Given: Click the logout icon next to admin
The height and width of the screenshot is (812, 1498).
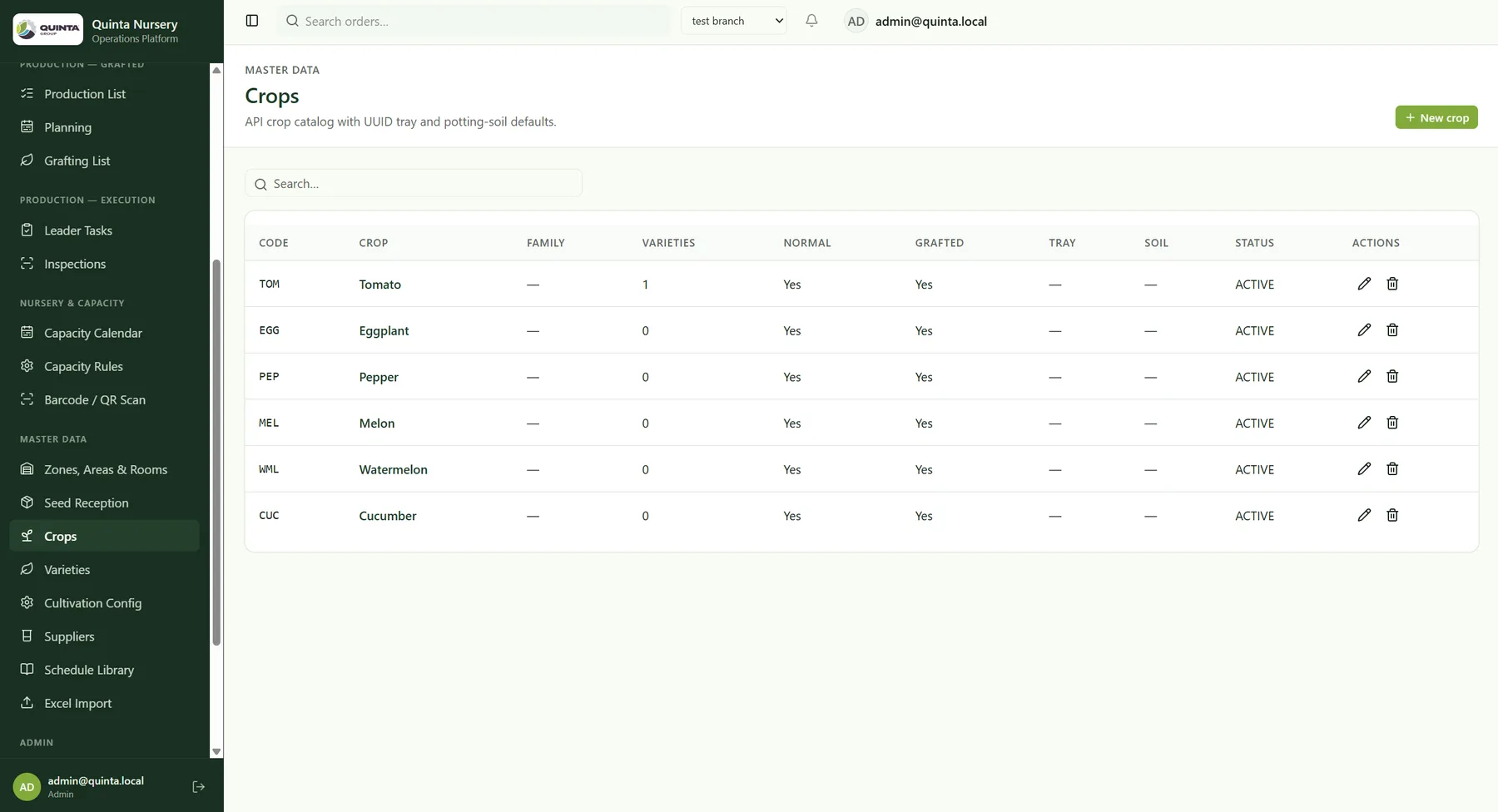Looking at the screenshot, I should (198, 787).
